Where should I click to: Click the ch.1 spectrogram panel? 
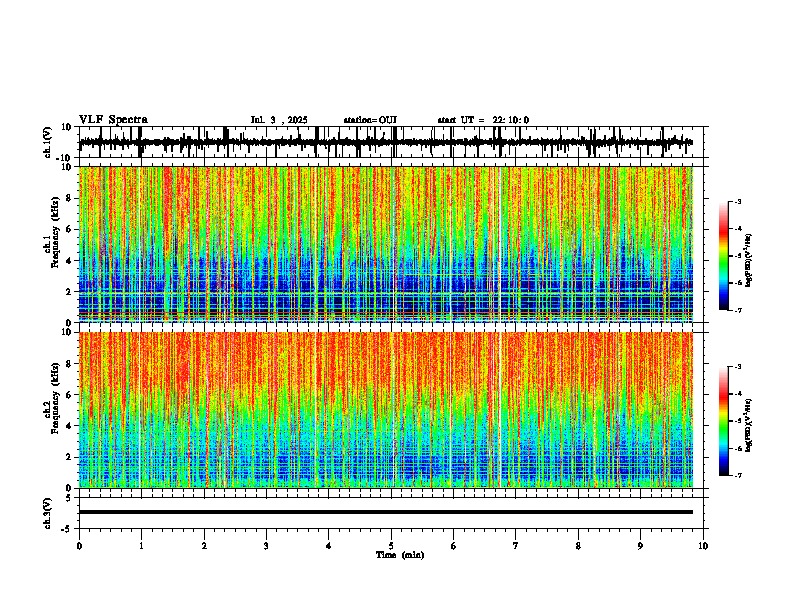point(386,244)
